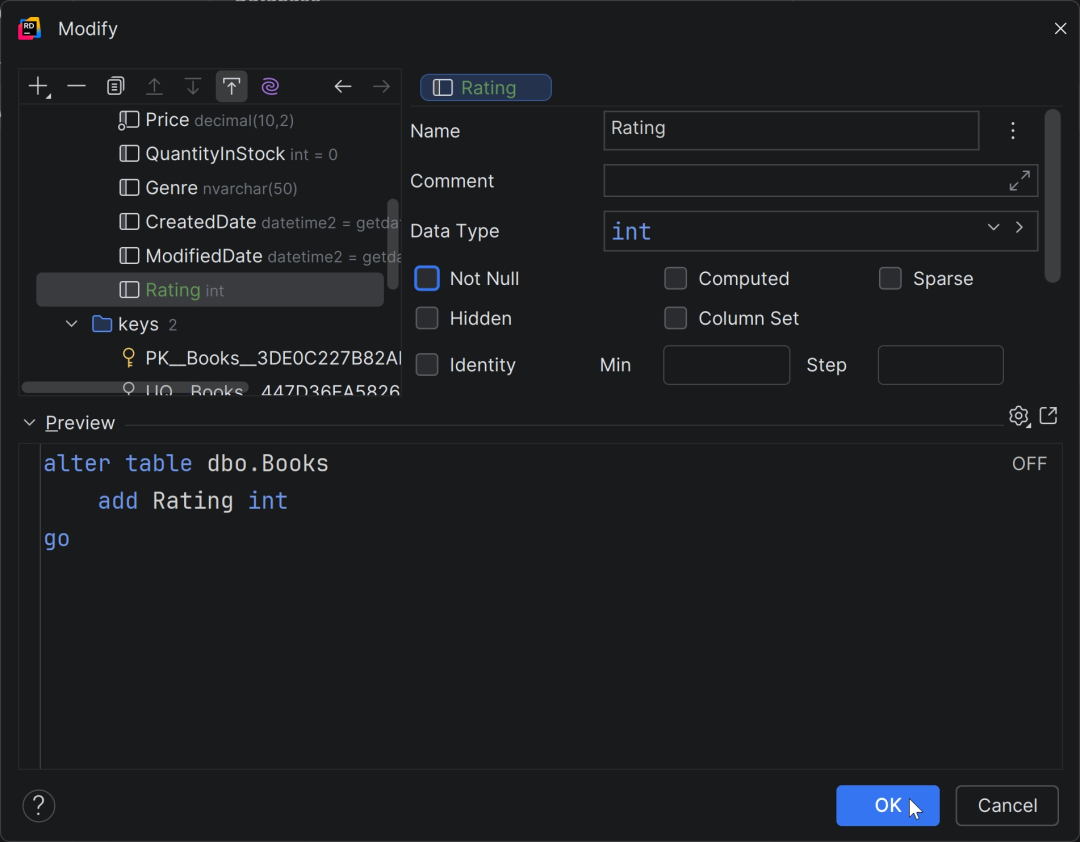Go forward with the right arrow icon
This screenshot has height=842, width=1080.
[x=382, y=87]
